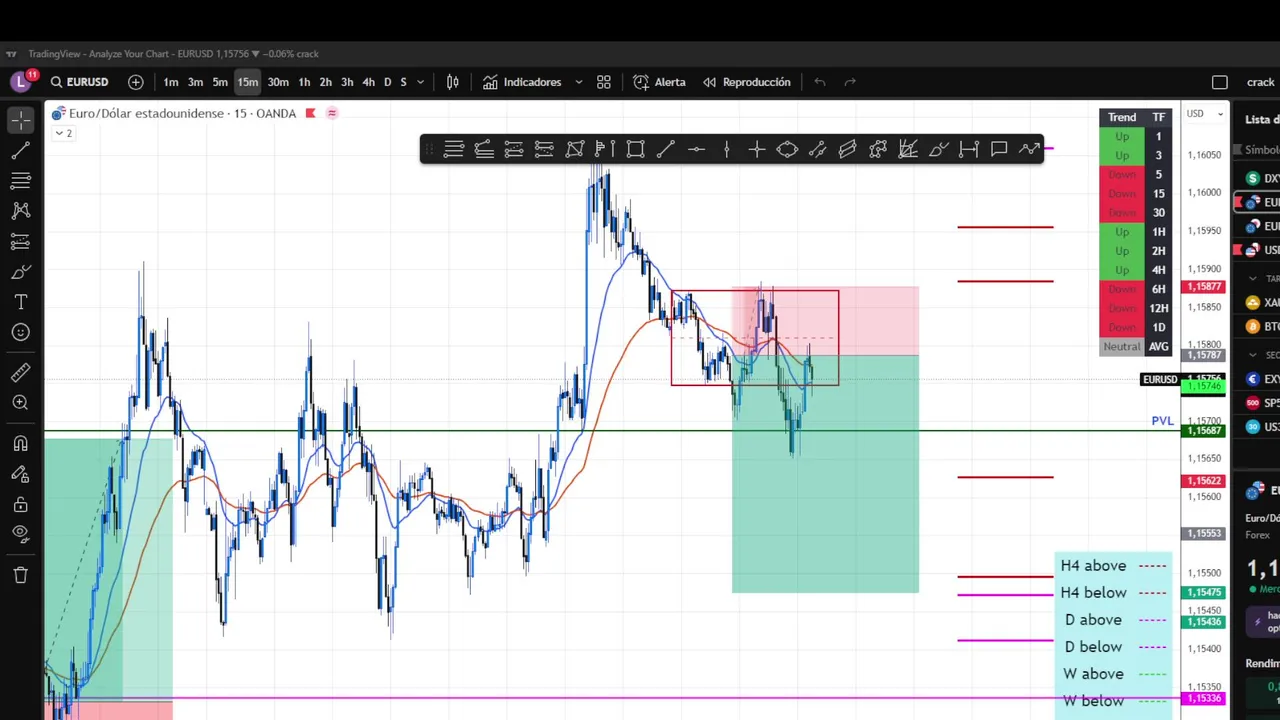1280x720 pixels.
Task: Click the red flag next to OANDA
Action: pos(310,113)
